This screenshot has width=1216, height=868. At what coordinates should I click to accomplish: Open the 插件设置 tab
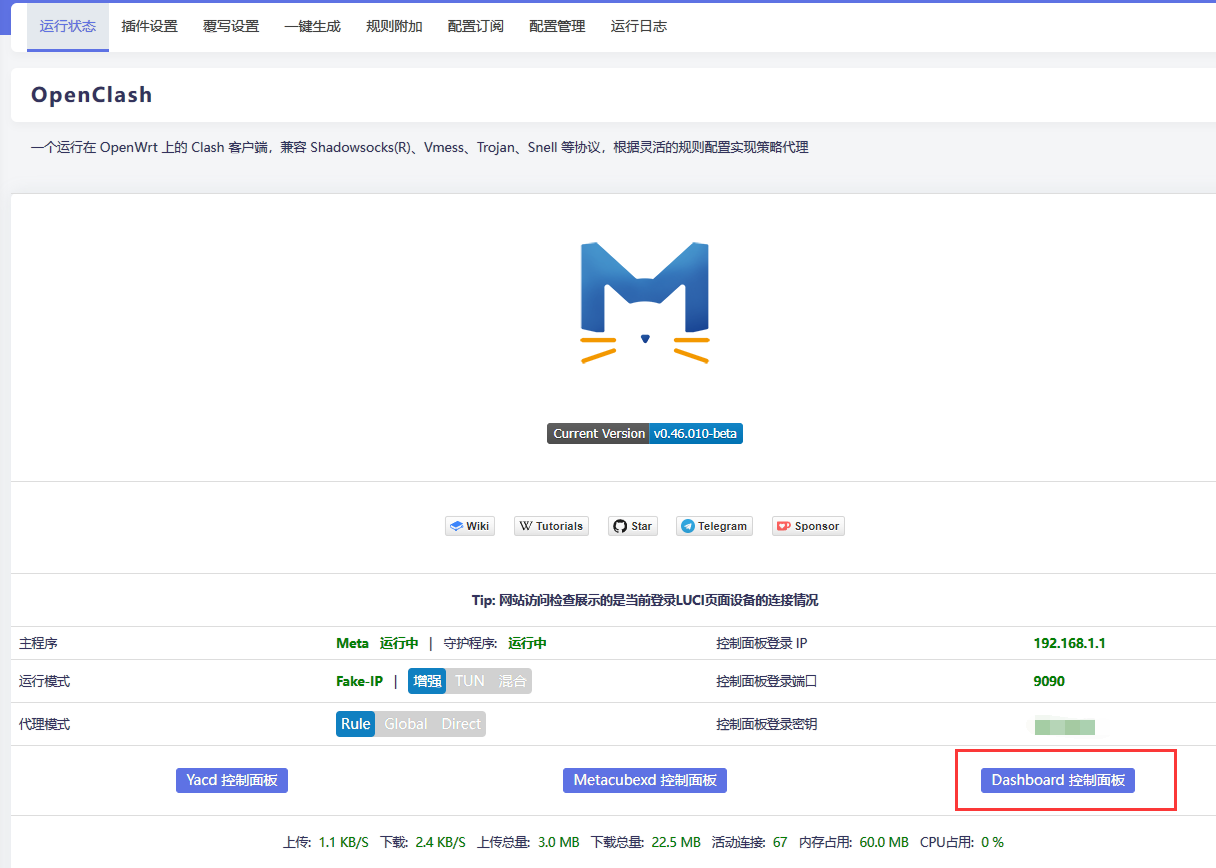149,26
